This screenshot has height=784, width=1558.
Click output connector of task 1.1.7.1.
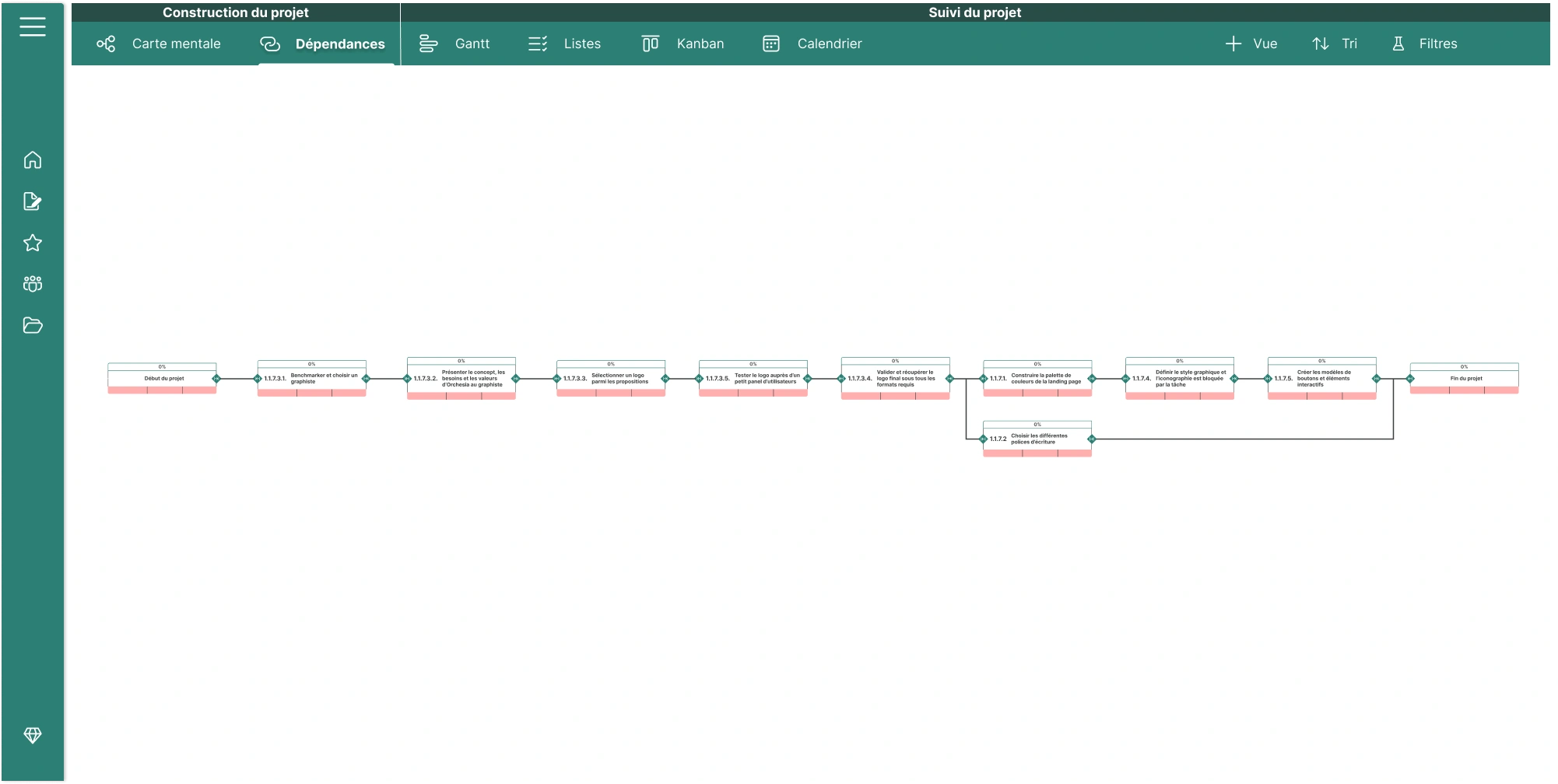click(1092, 379)
